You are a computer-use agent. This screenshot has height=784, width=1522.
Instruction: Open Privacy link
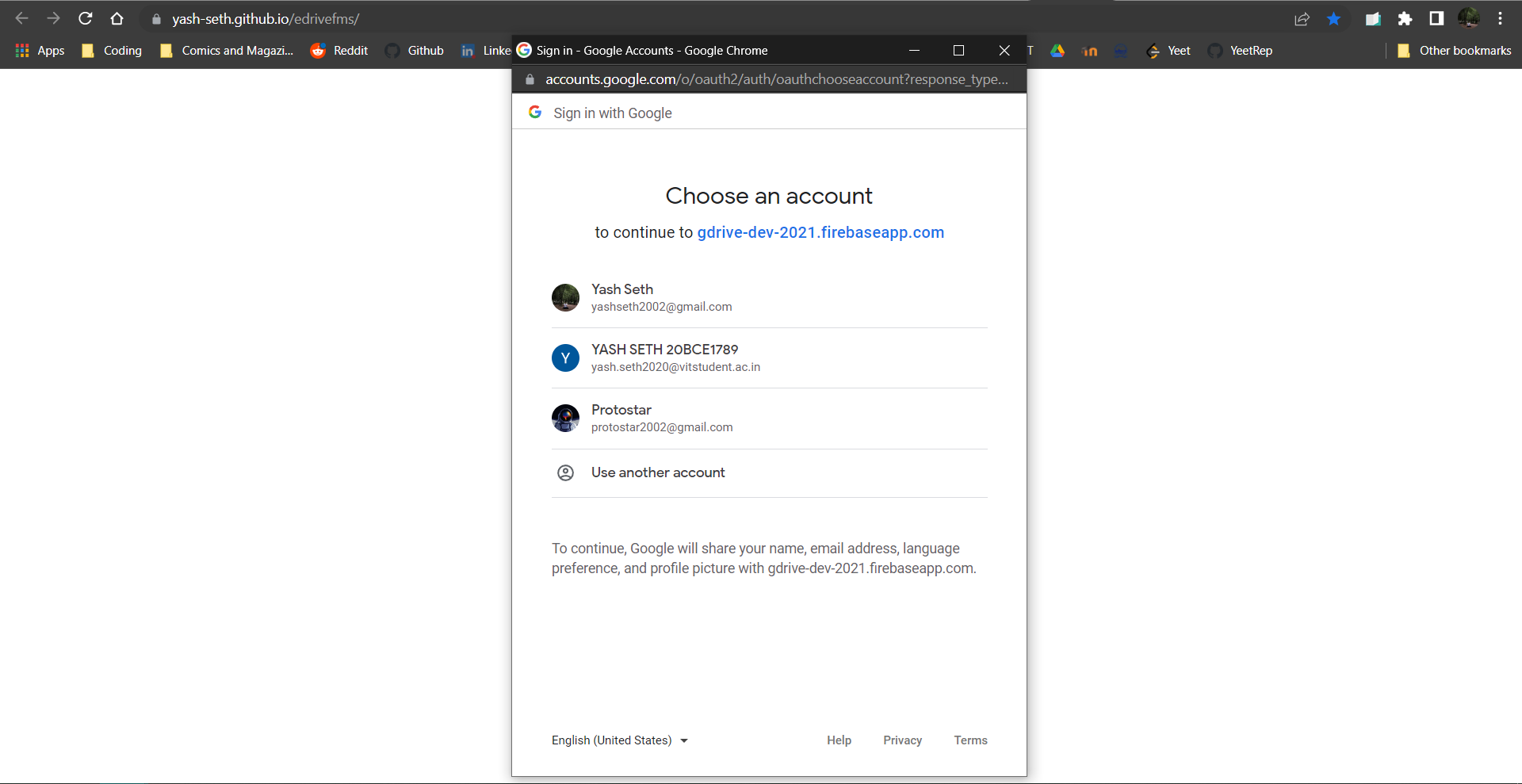902,740
